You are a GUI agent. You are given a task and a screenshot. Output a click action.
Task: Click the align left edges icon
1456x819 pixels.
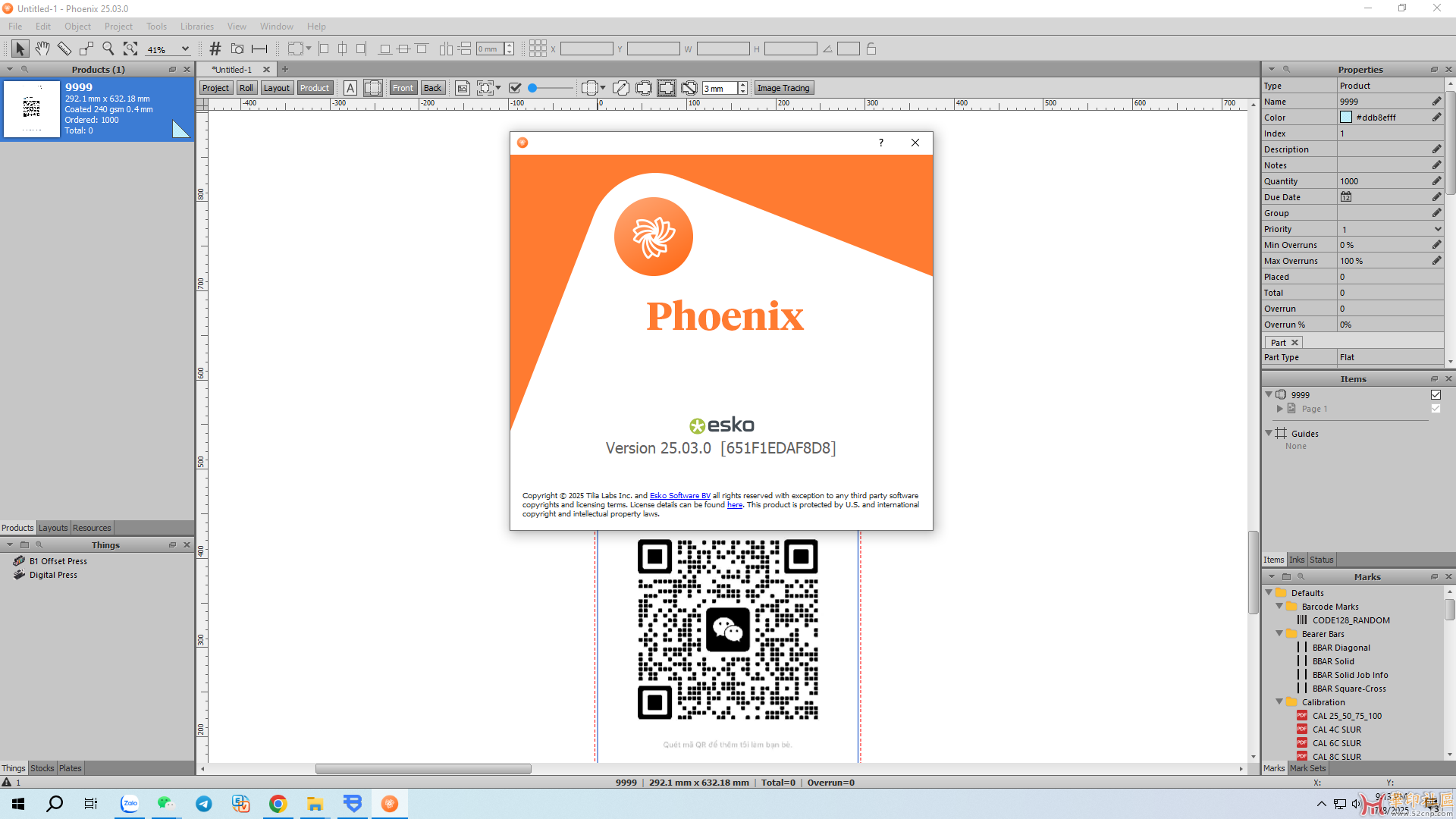(x=324, y=49)
